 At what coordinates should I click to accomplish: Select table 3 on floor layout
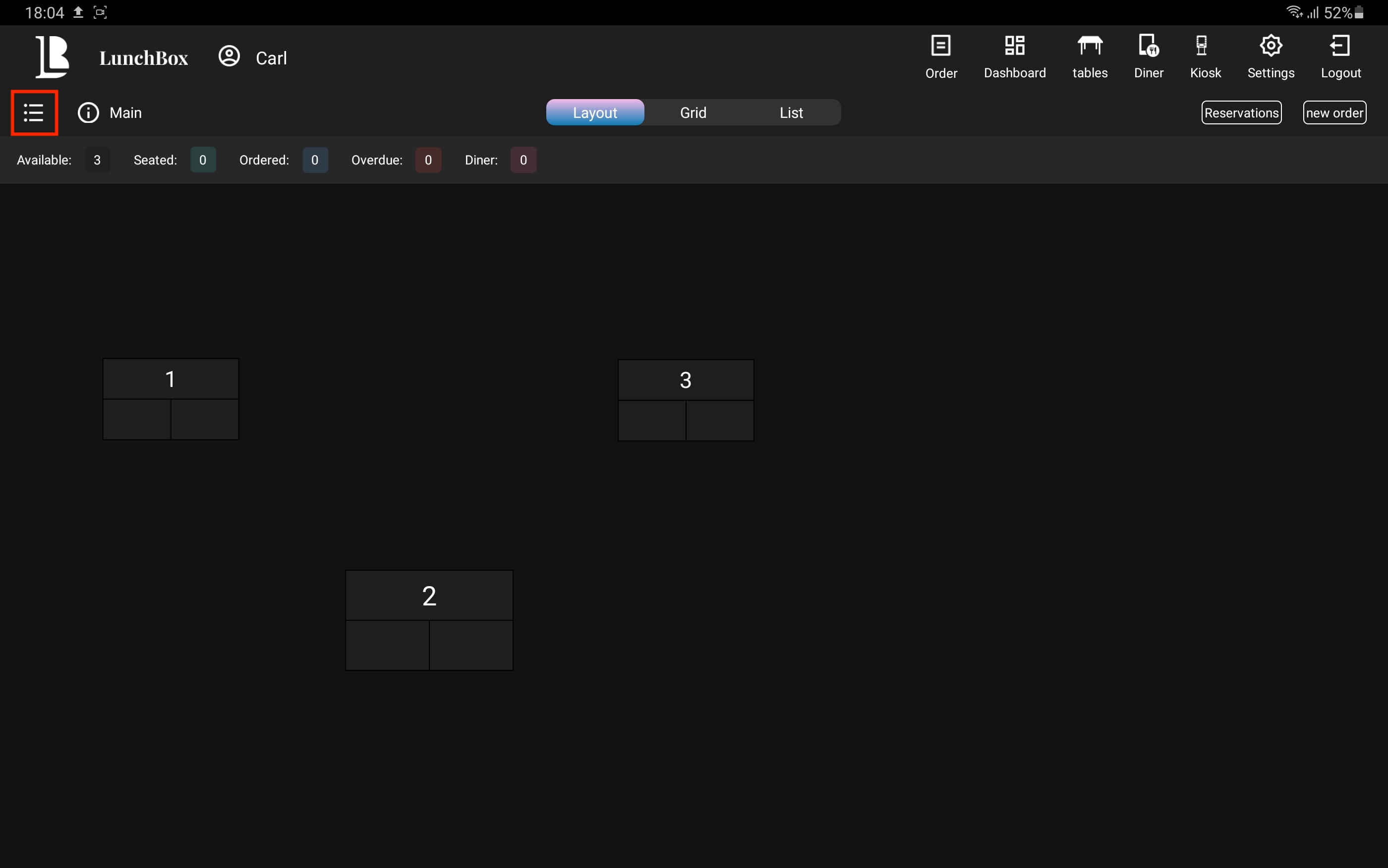686,401
